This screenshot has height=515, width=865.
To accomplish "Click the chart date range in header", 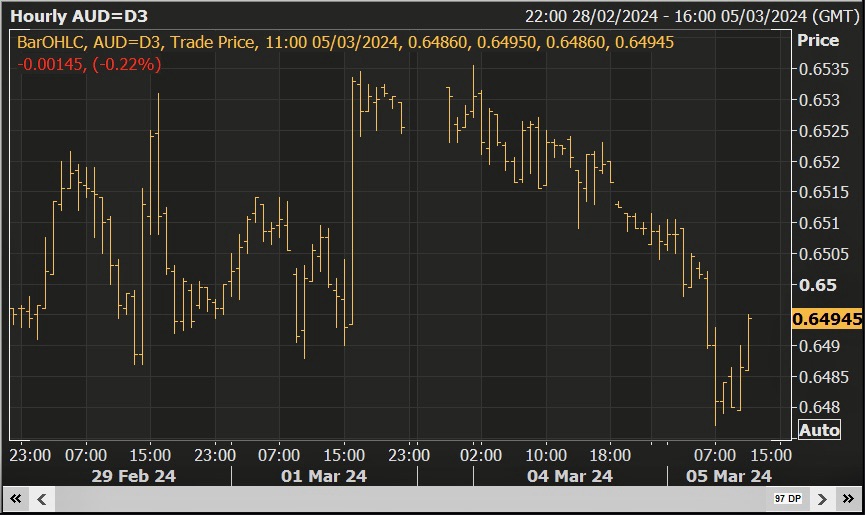I will (x=690, y=16).
